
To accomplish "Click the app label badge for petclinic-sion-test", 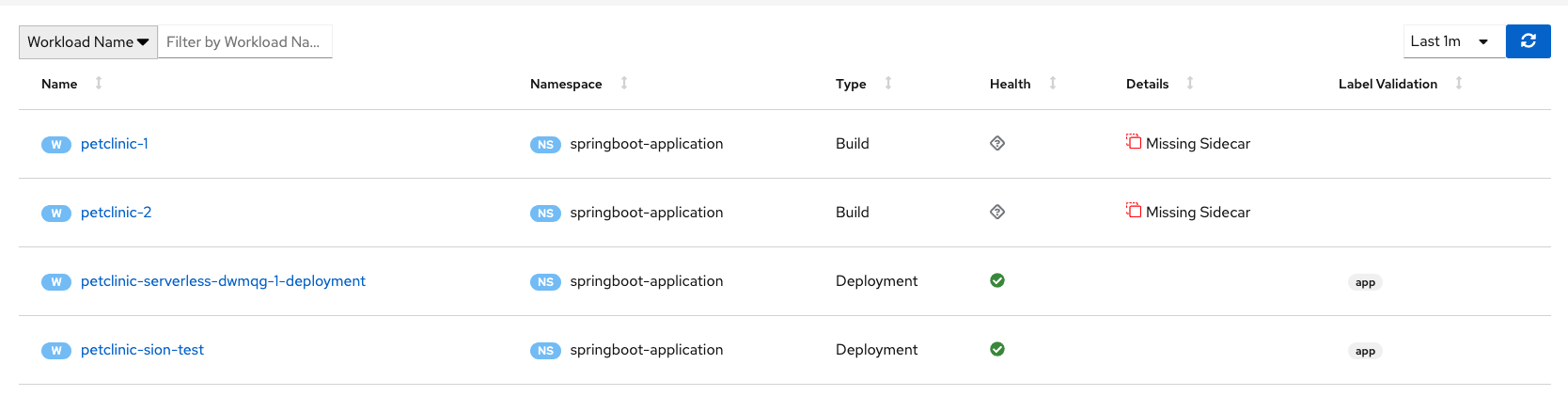I will click(x=1365, y=351).
